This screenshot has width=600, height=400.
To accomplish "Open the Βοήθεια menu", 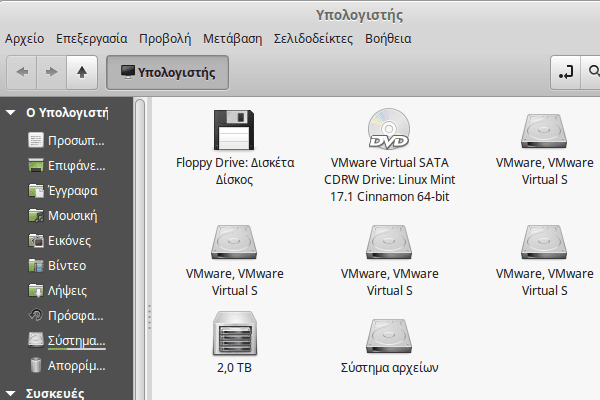I will tap(388, 39).
